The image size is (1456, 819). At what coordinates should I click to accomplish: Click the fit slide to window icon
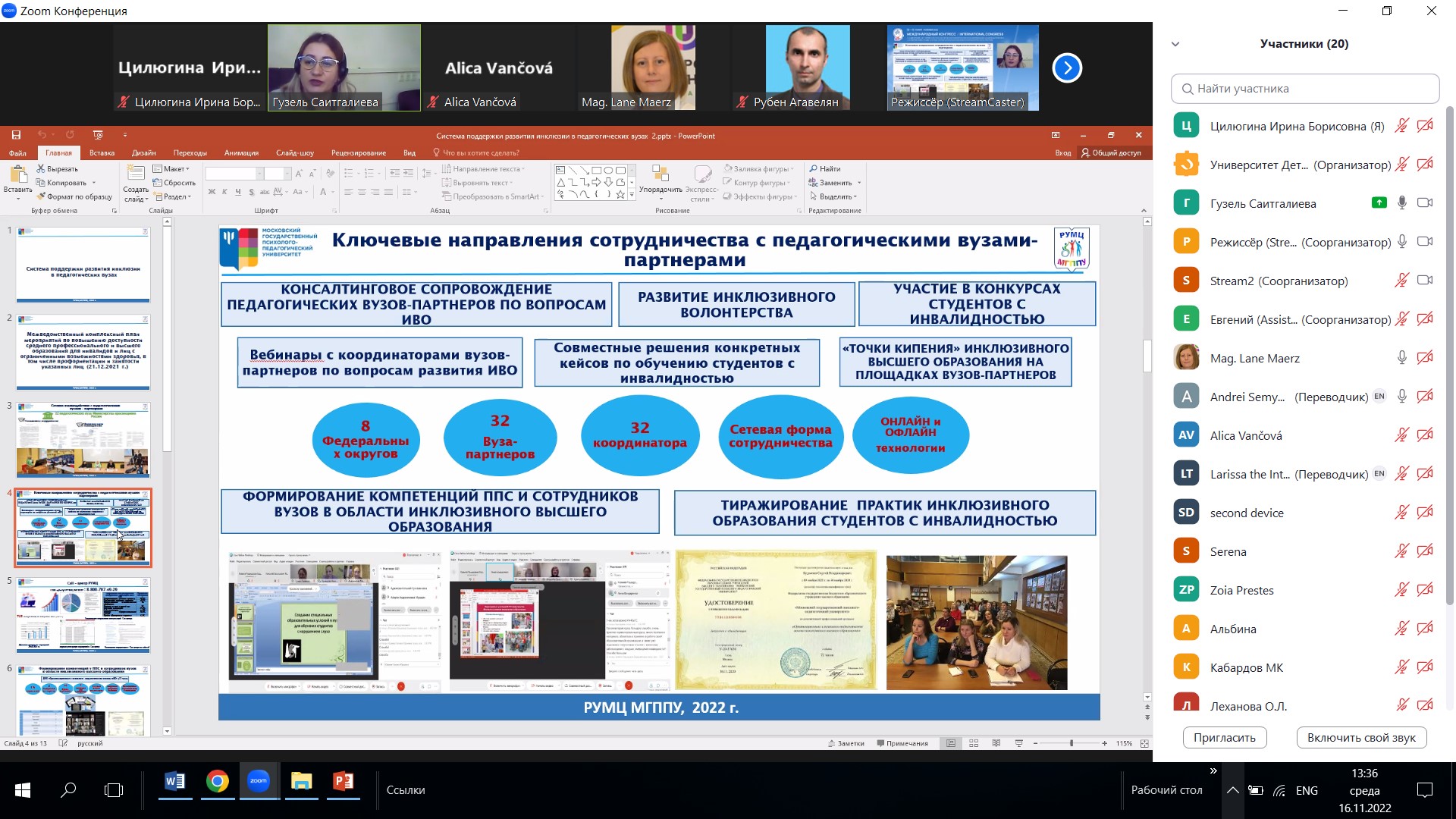point(1144,743)
